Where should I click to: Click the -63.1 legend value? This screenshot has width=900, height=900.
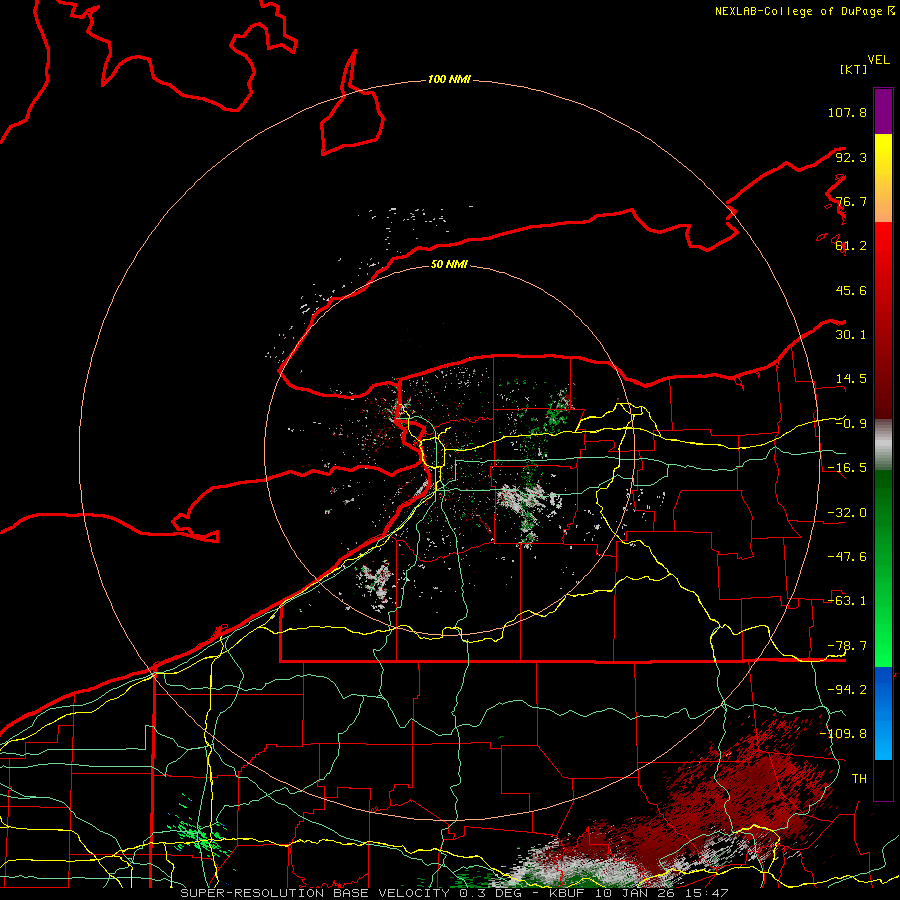point(847,600)
